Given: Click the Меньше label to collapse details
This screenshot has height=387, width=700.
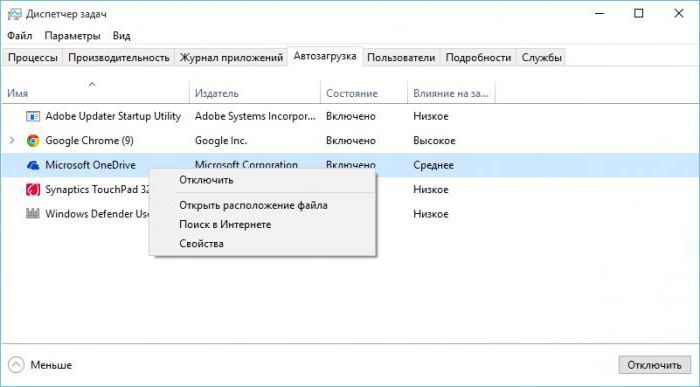Looking at the screenshot, I should 51,365.
